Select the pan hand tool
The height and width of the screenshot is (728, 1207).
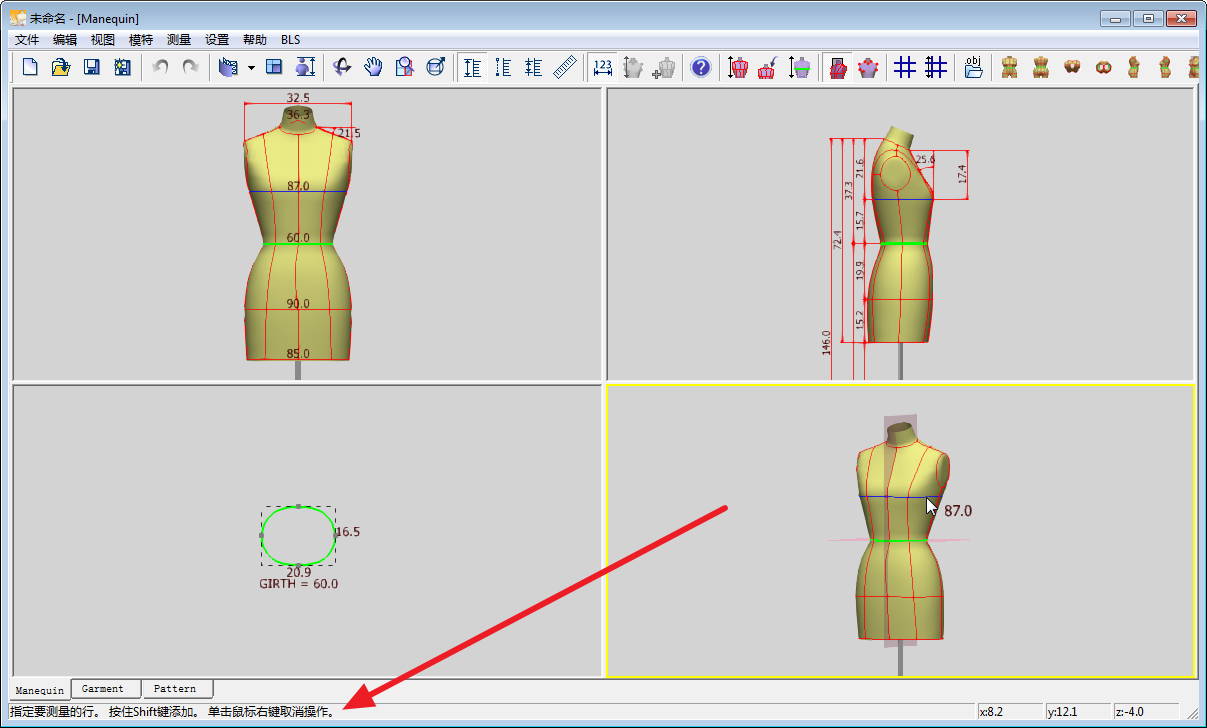[x=373, y=67]
